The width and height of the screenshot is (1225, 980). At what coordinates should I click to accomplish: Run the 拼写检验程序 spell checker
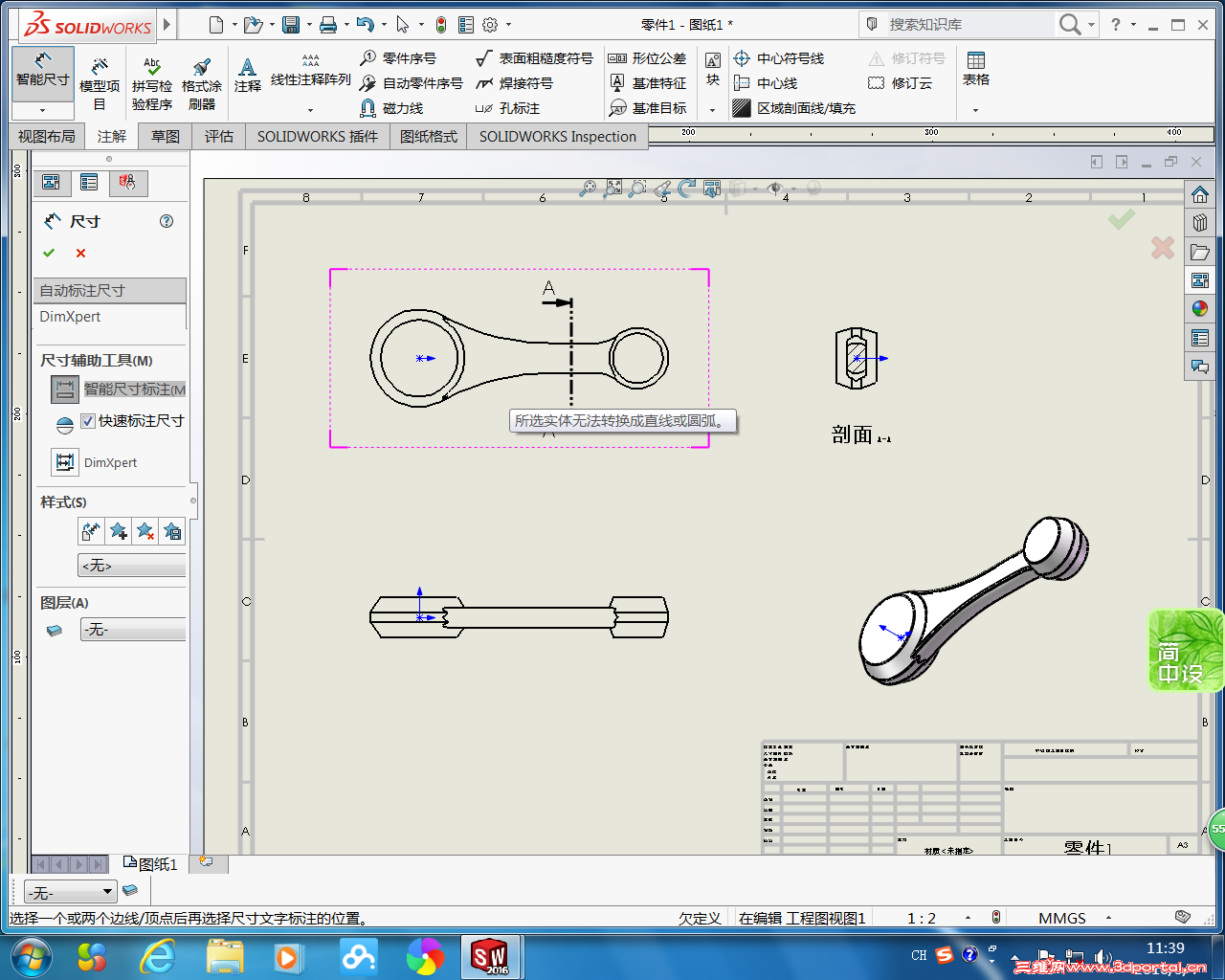click(x=152, y=82)
